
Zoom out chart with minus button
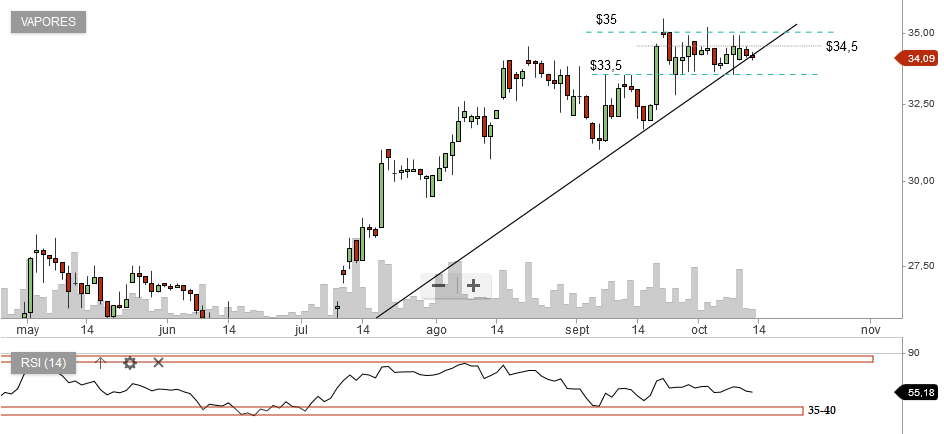(x=439, y=285)
